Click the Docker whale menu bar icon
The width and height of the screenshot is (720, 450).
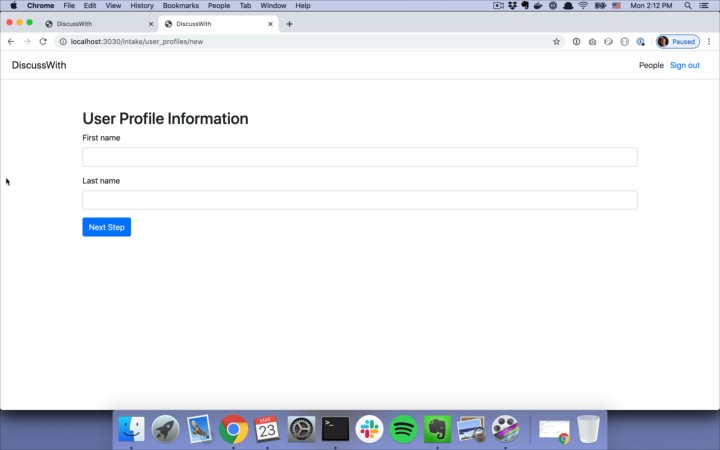(538, 6)
